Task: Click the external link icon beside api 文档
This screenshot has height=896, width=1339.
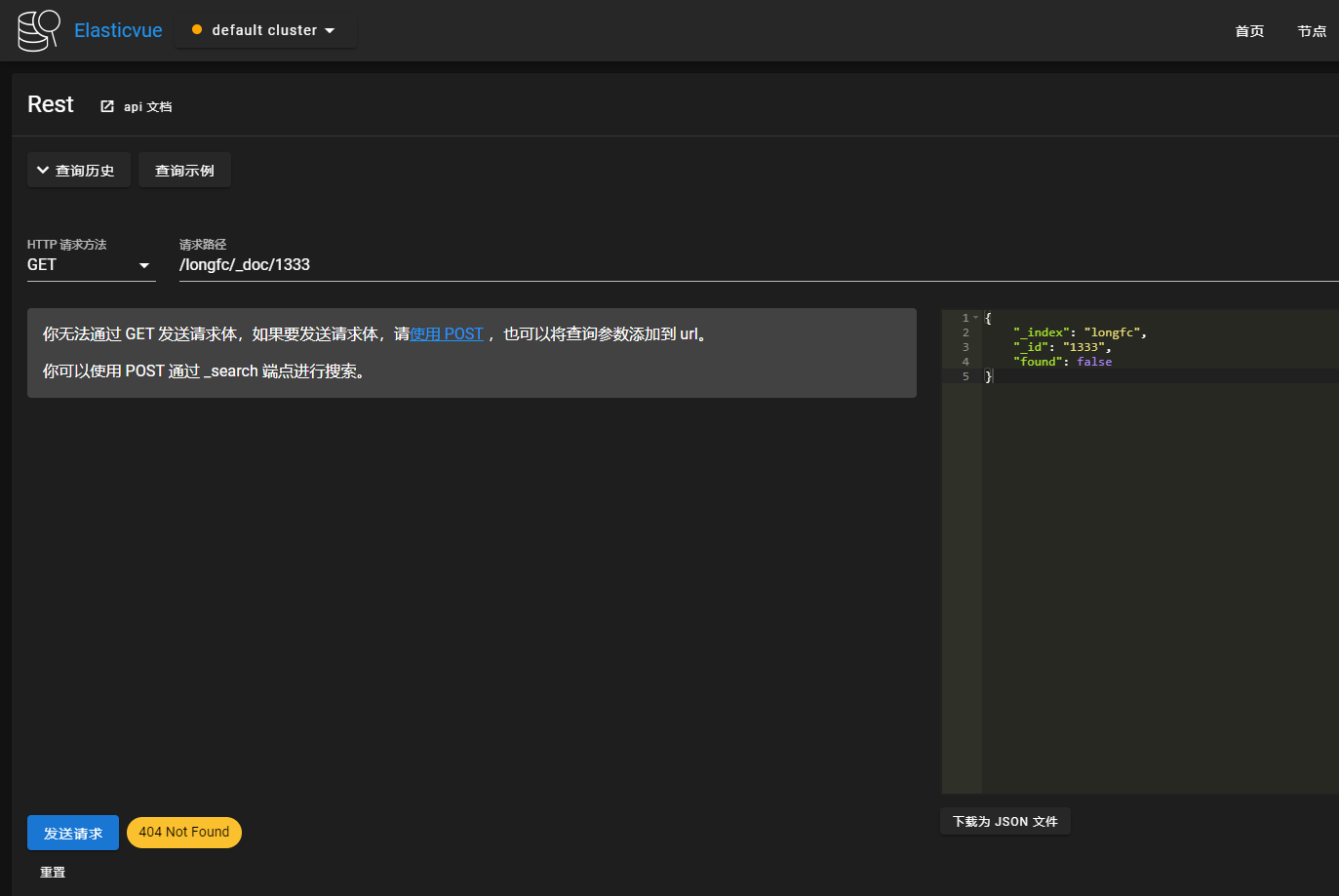Action: [107, 106]
